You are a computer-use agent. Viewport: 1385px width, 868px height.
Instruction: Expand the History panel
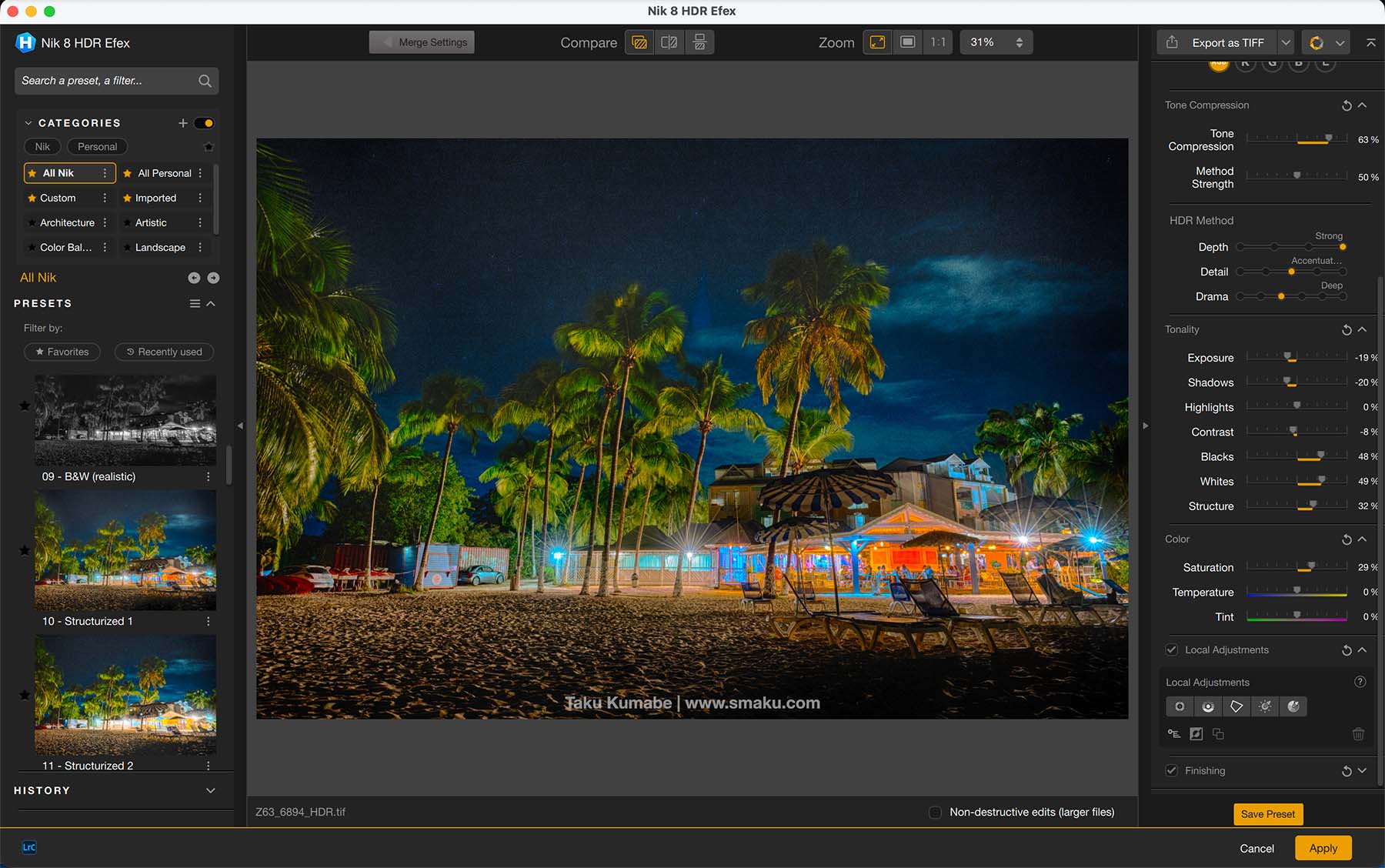(210, 790)
